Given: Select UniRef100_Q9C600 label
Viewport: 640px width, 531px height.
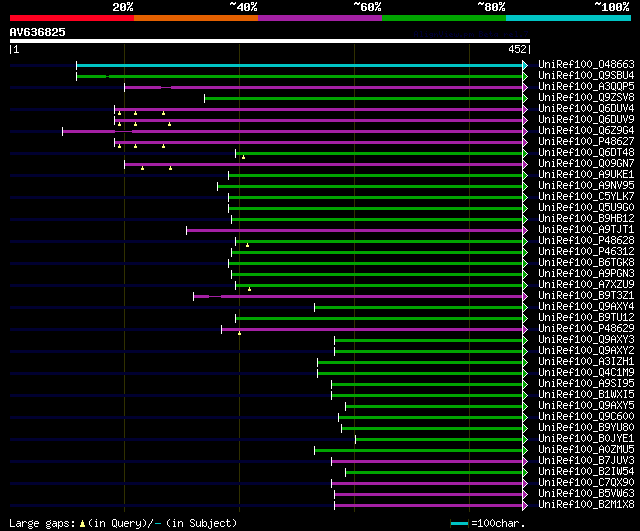Looking at the screenshot, I should [x=586, y=417].
